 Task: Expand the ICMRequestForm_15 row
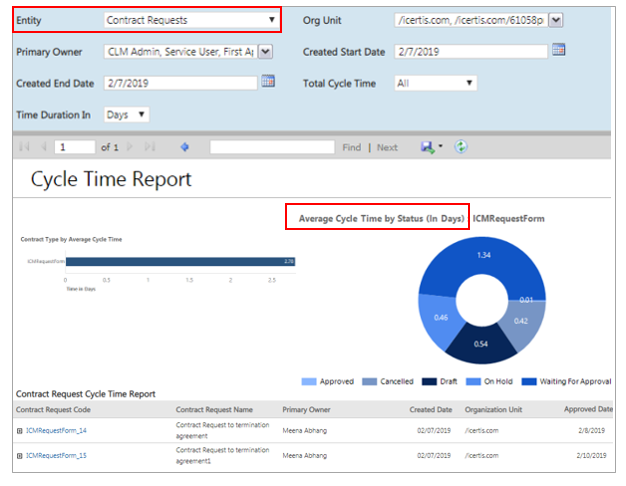[19, 456]
